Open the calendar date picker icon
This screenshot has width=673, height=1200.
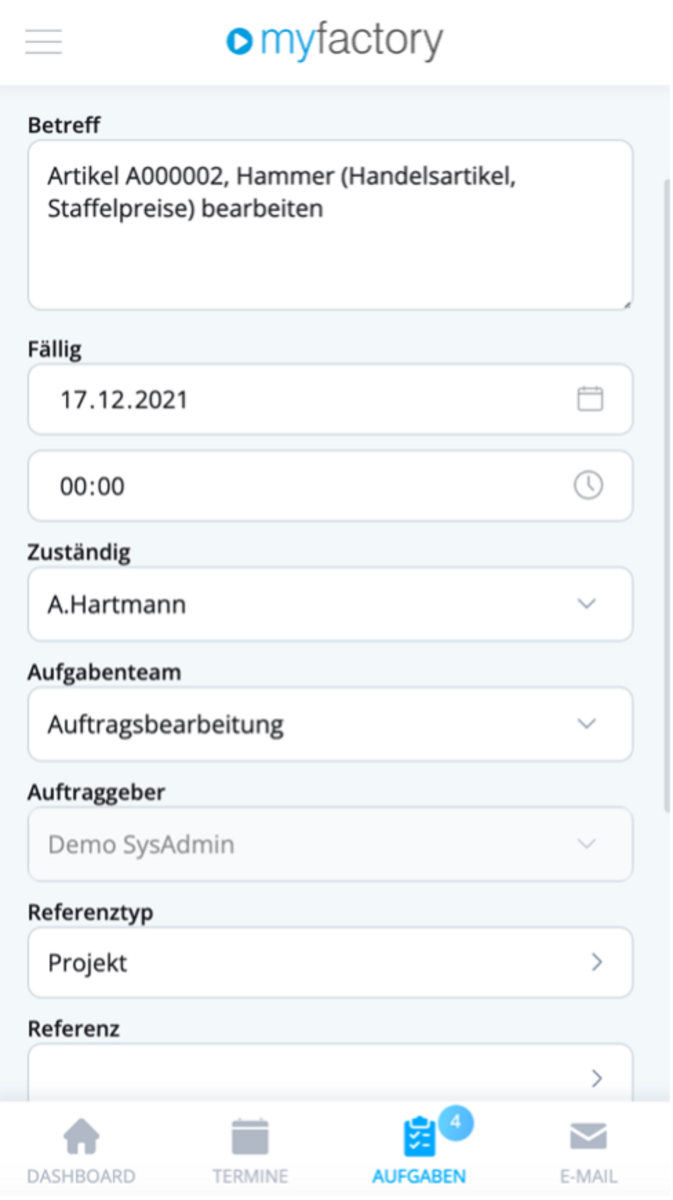(x=590, y=399)
